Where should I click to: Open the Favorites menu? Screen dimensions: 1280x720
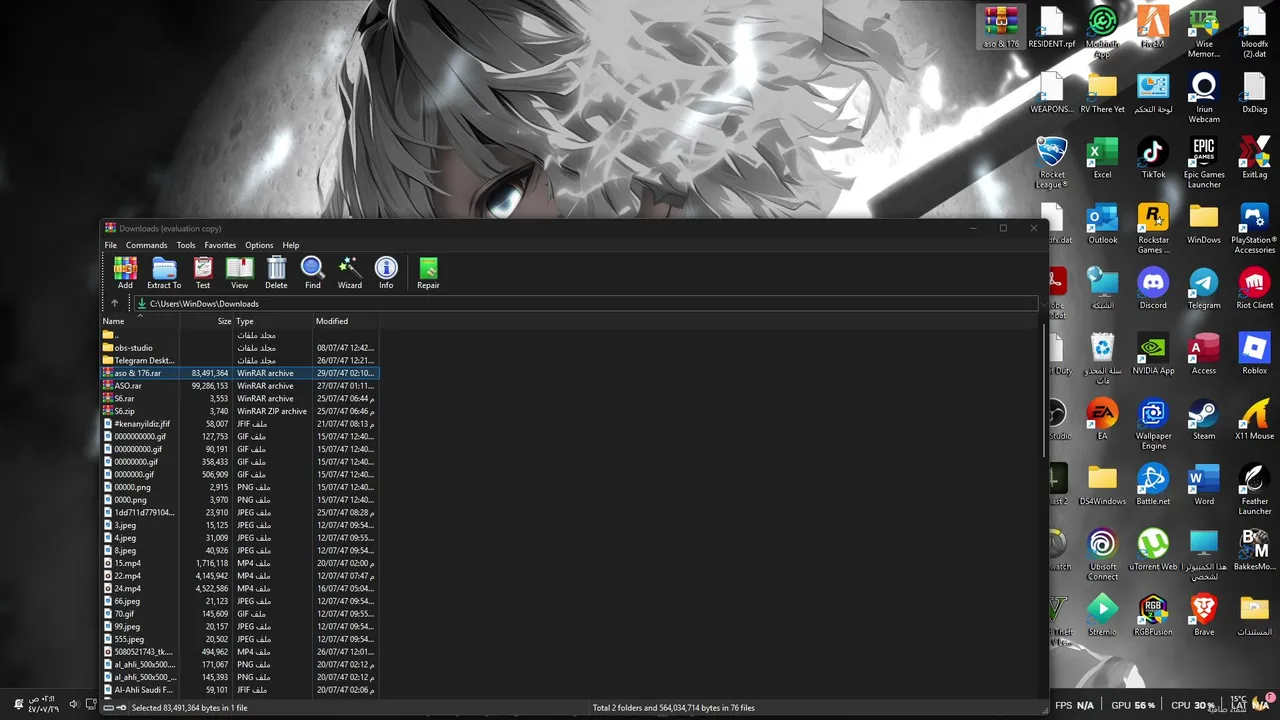coord(220,245)
